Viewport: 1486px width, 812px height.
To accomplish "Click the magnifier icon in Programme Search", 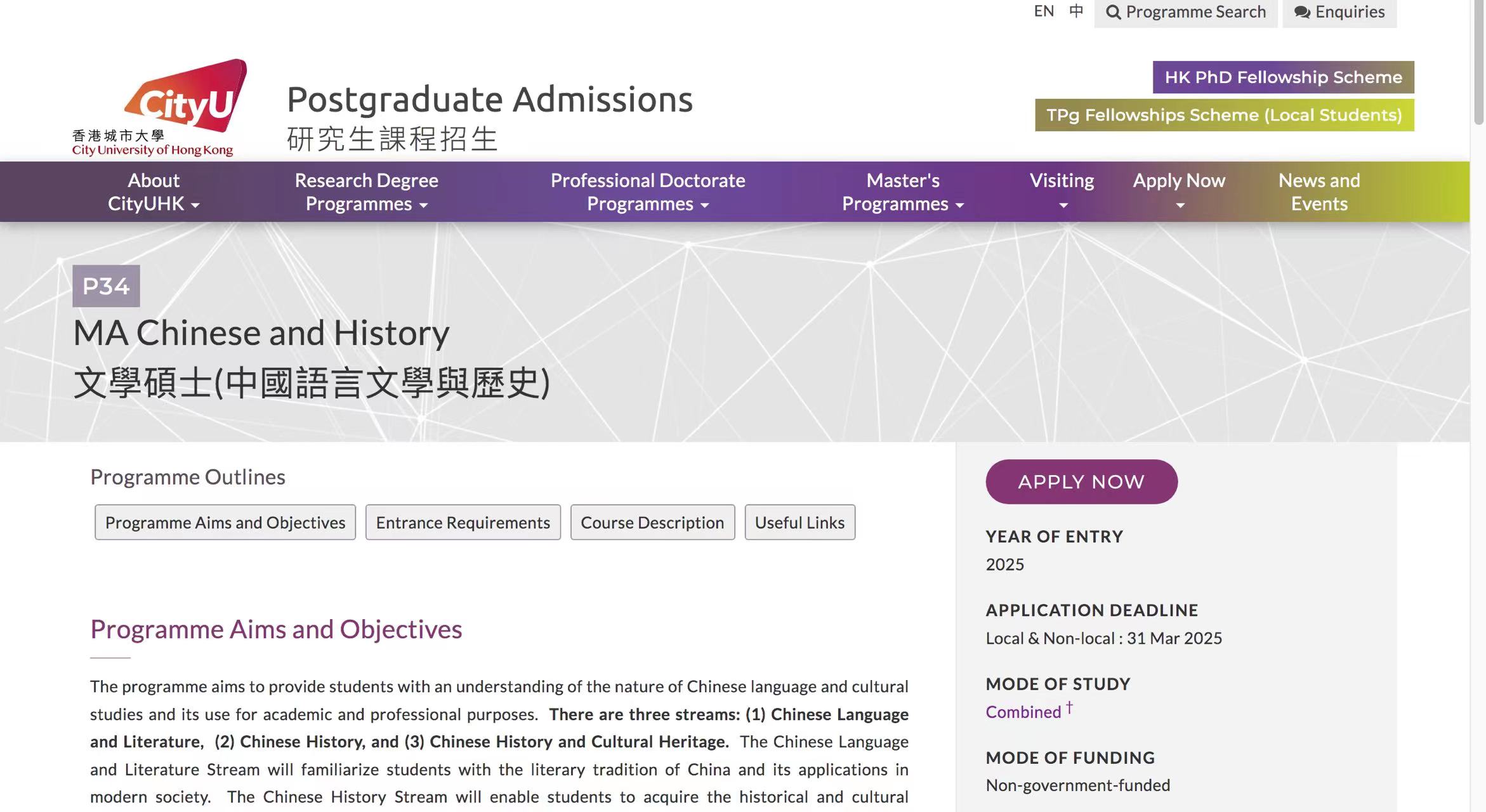I will coord(1113,12).
